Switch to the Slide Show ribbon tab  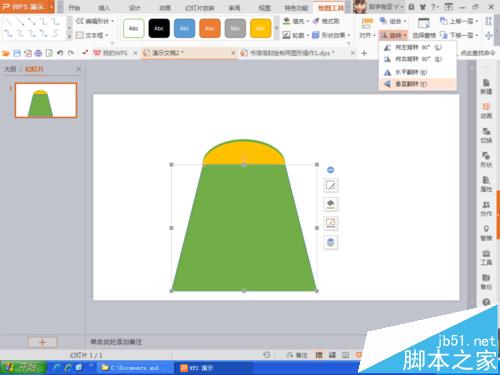[199, 8]
